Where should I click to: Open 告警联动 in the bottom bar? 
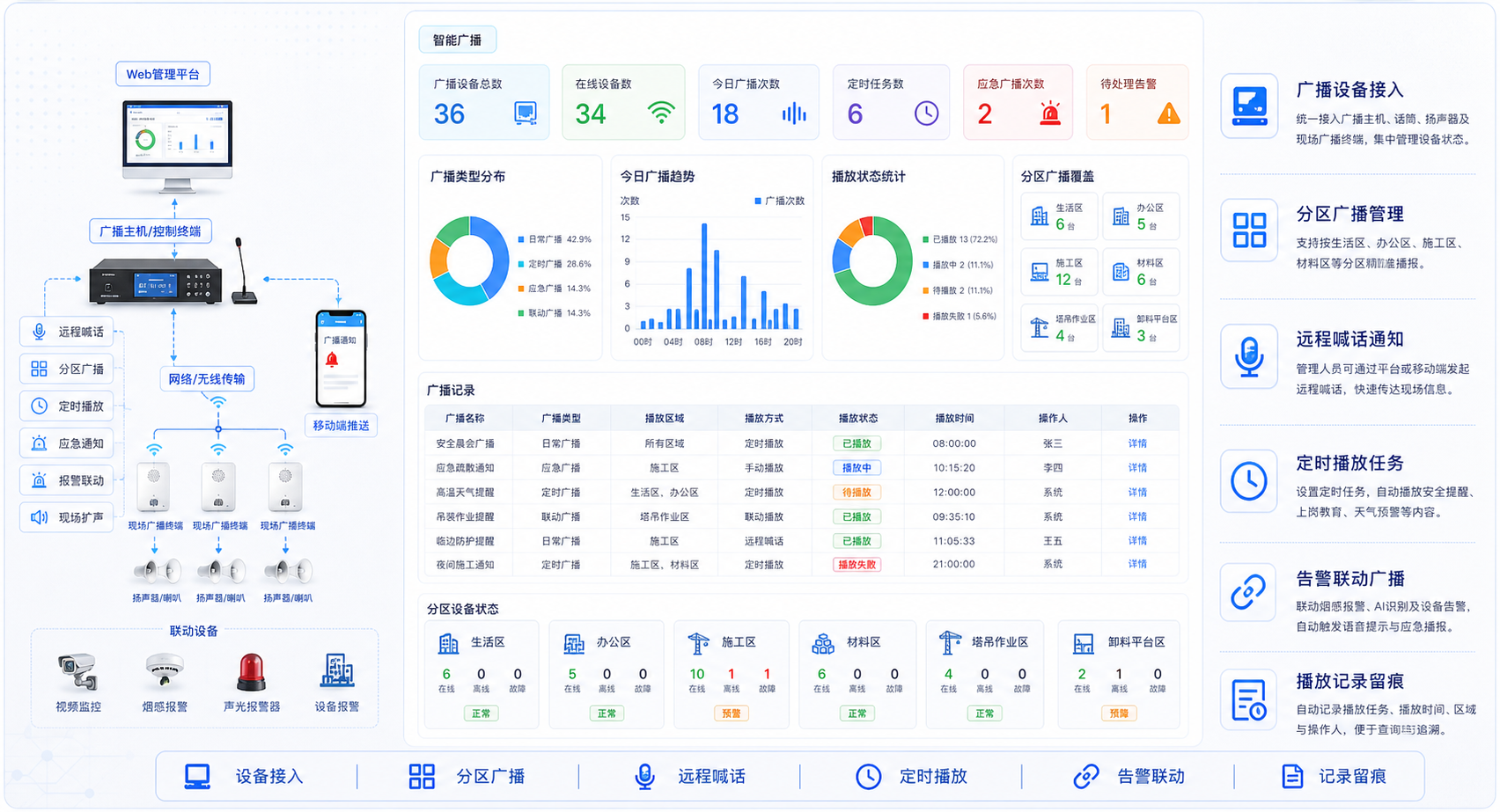(x=1129, y=777)
